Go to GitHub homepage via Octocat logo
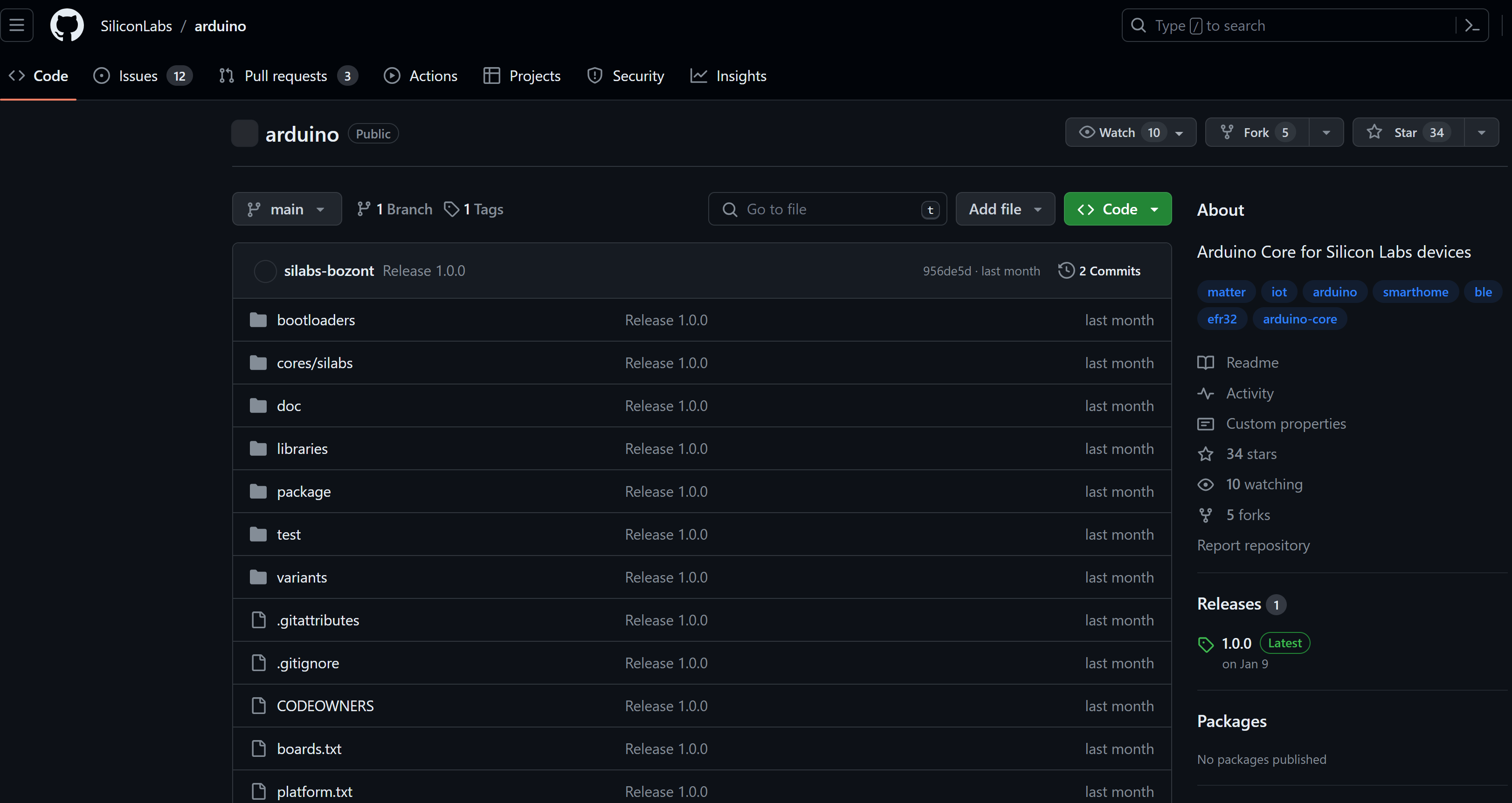This screenshot has height=803, width=1512. tap(67, 25)
